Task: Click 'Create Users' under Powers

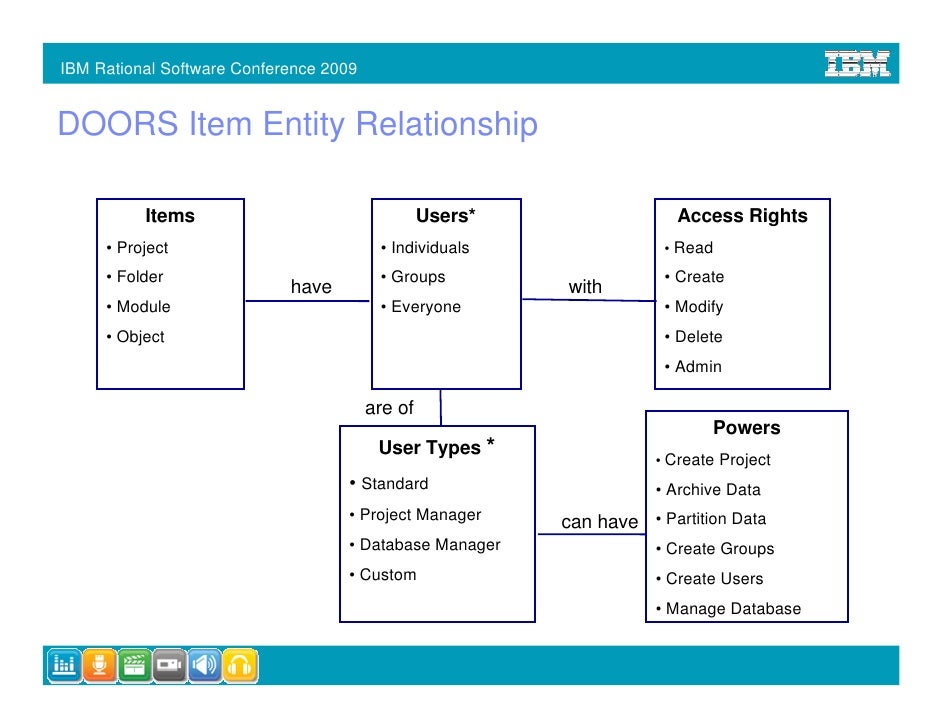Action: [x=714, y=578]
